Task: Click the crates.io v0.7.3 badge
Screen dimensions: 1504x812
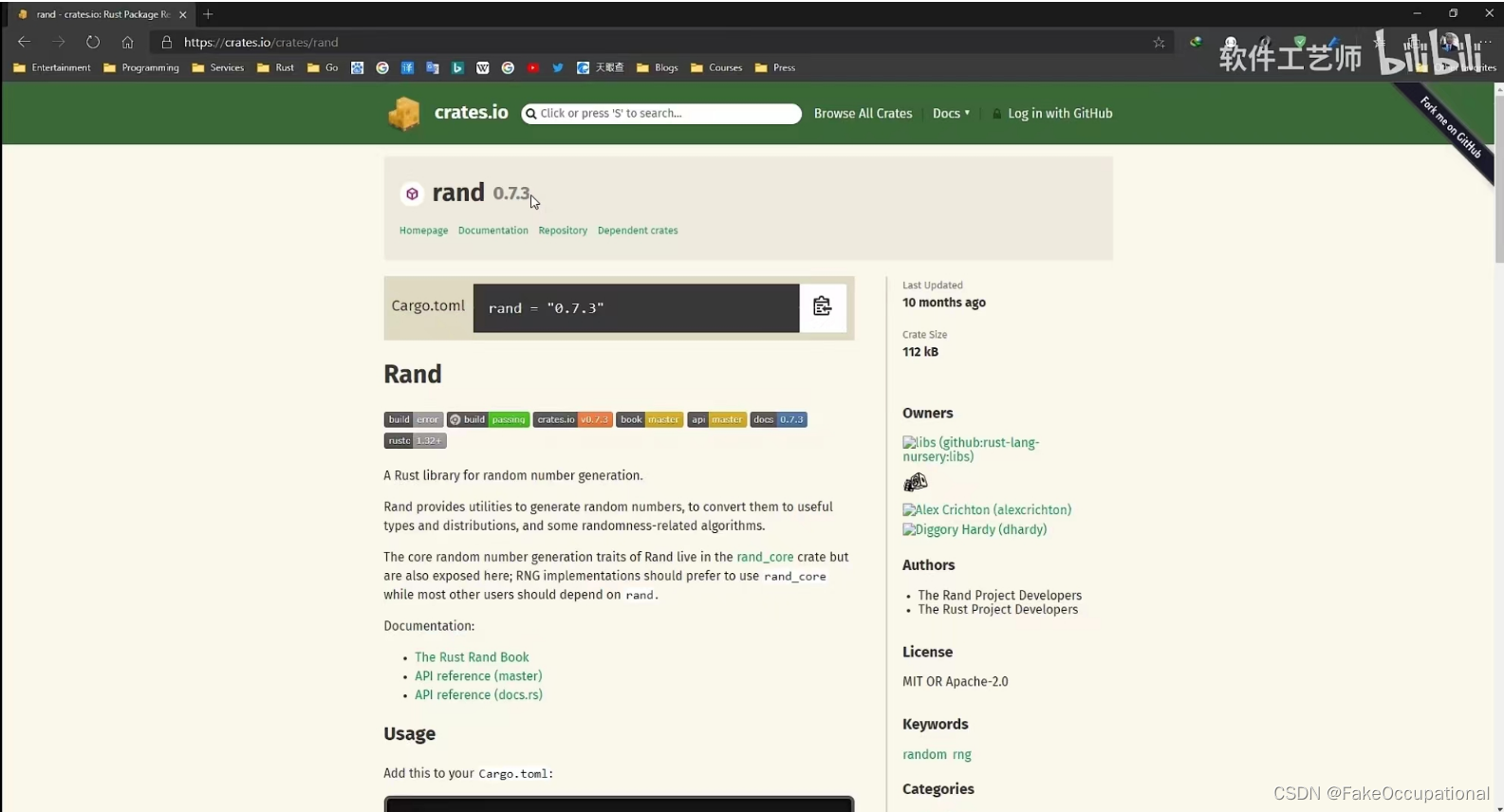Action: [572, 419]
